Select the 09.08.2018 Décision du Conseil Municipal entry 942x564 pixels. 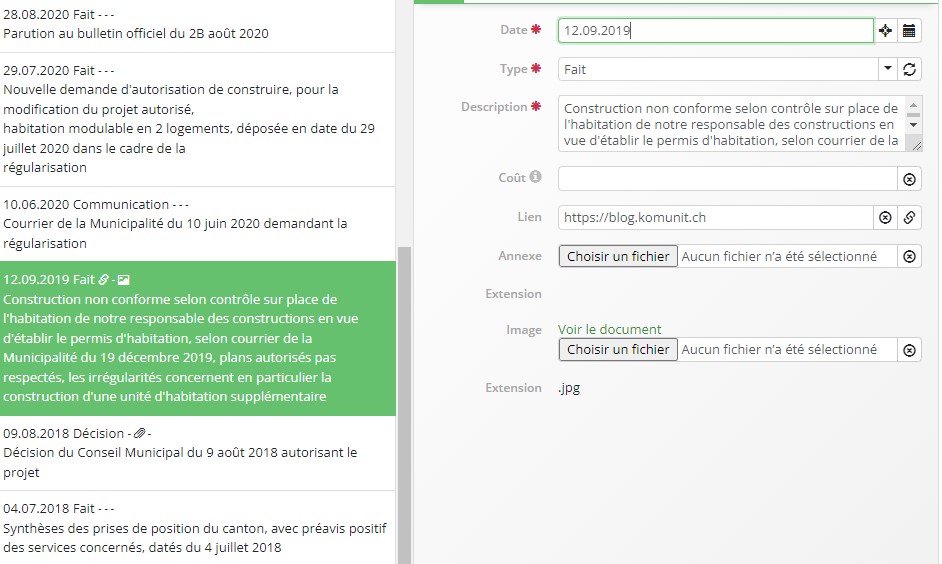(197, 453)
